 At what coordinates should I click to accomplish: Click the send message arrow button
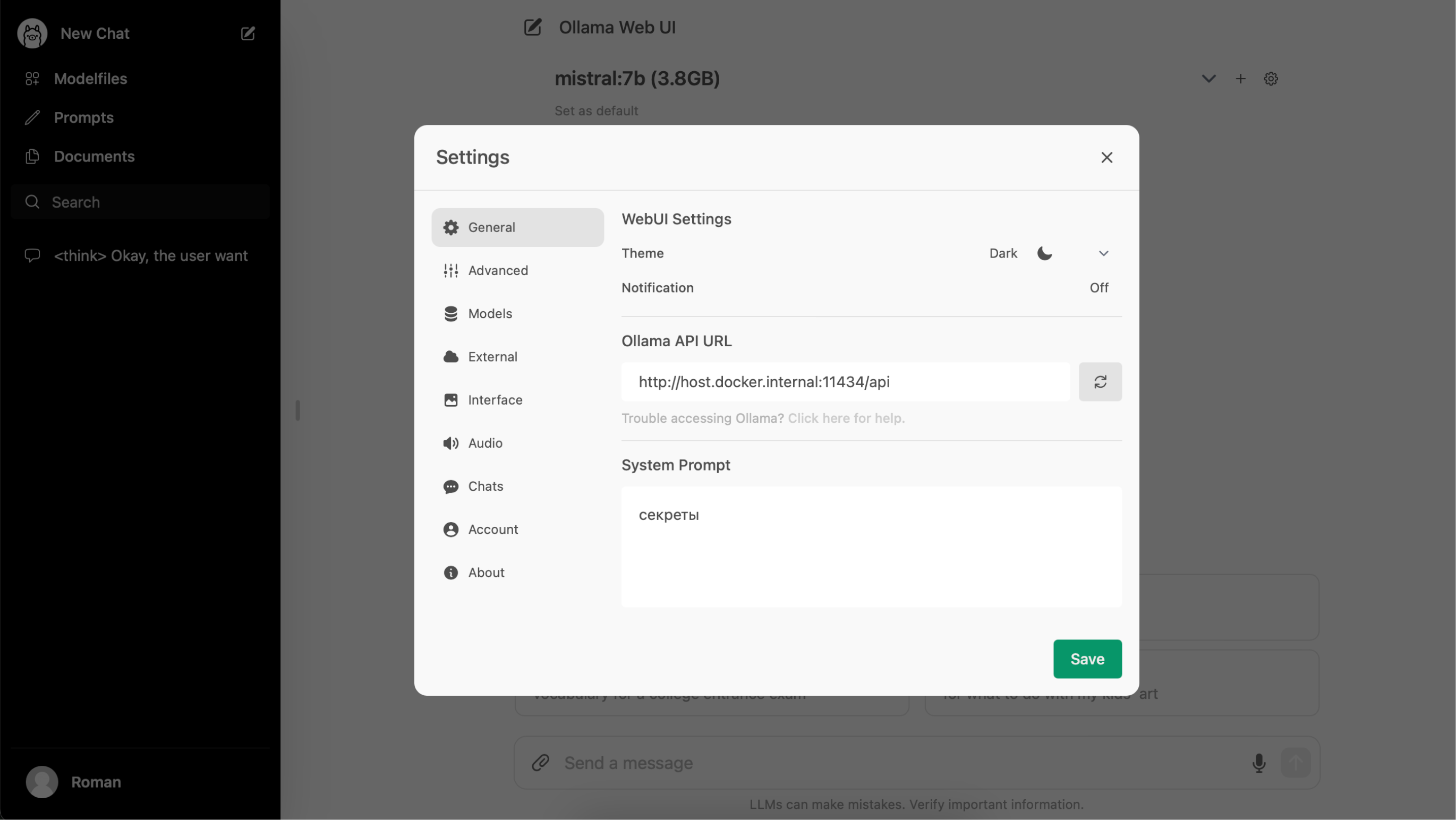point(1296,763)
